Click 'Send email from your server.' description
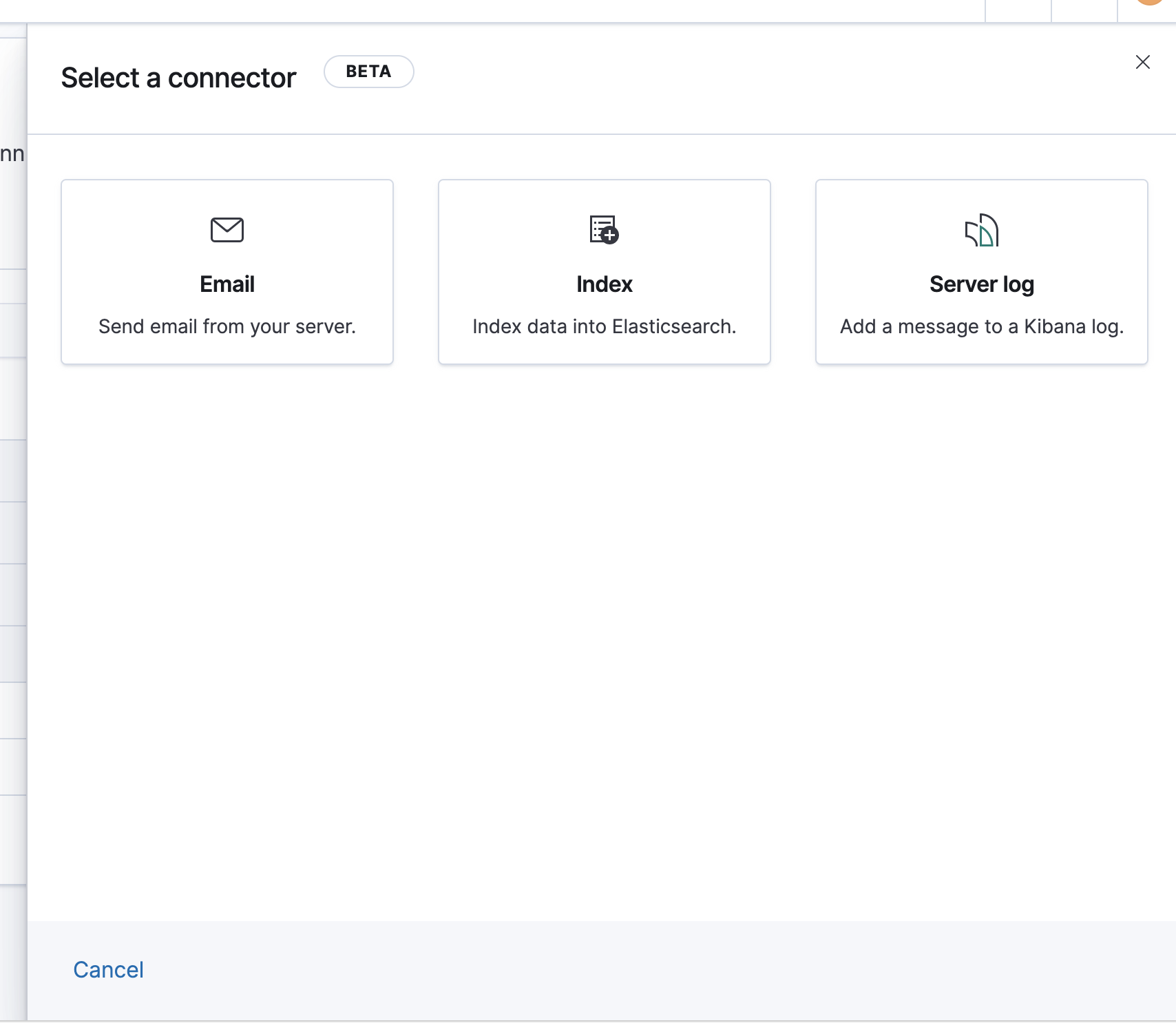This screenshot has width=1176, height=1023. click(227, 326)
